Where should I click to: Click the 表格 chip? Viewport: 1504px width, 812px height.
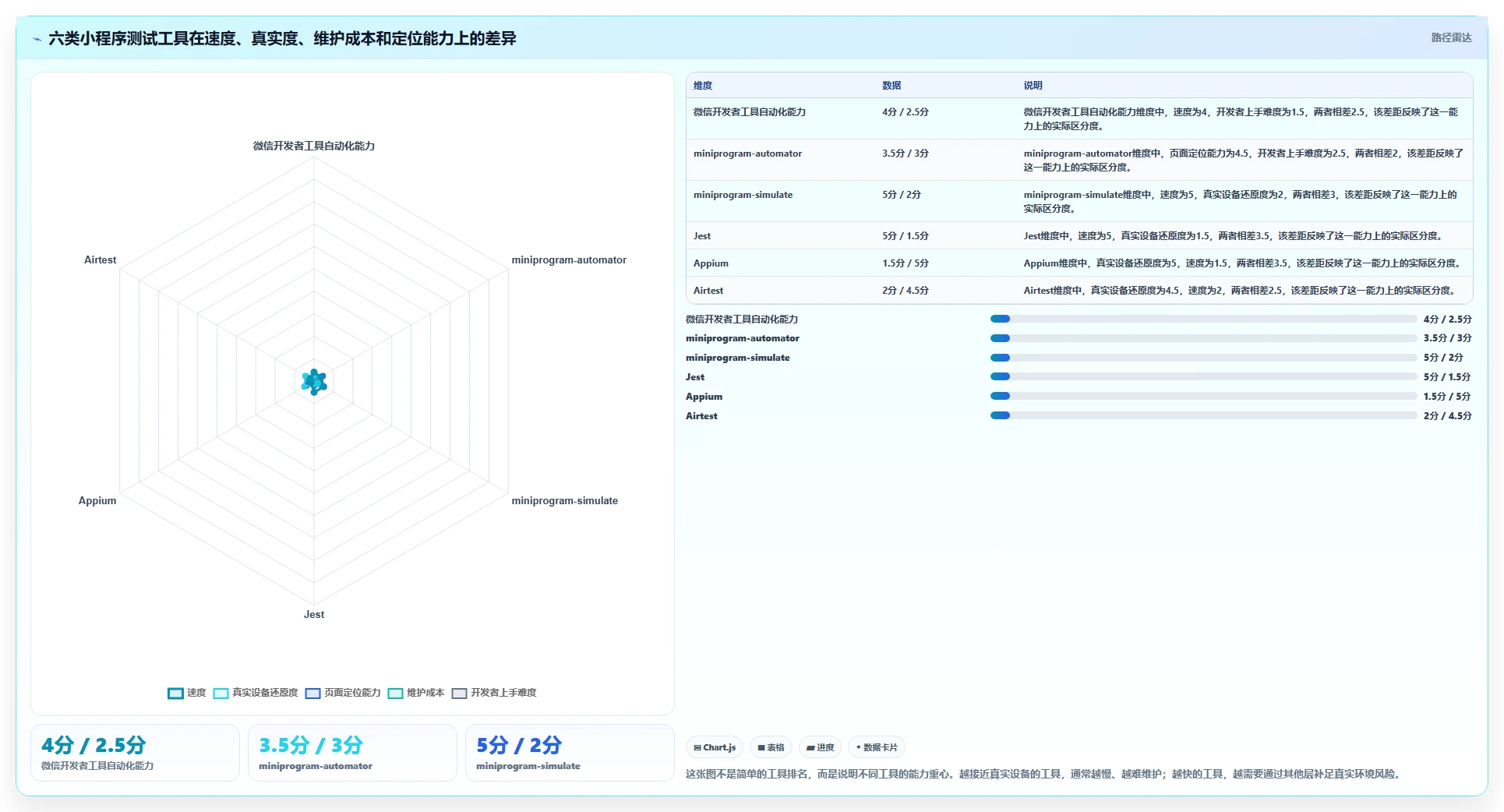pos(771,747)
